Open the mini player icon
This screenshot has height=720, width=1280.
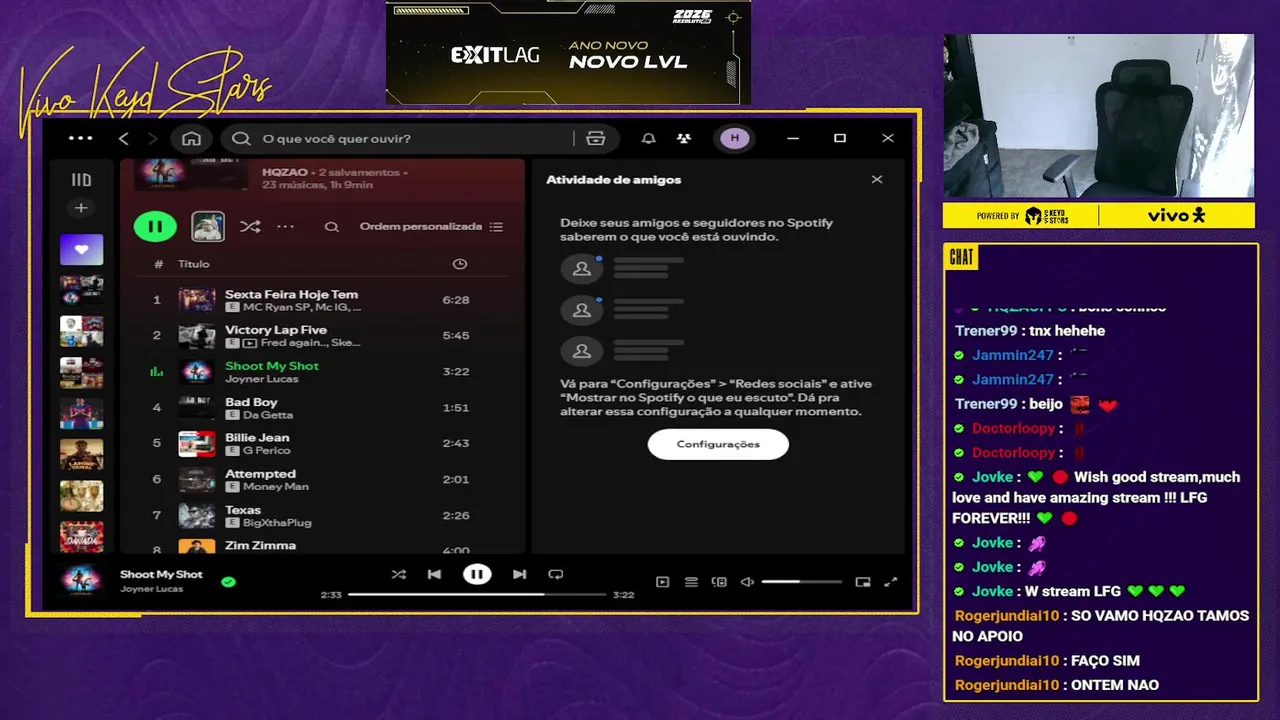click(863, 582)
